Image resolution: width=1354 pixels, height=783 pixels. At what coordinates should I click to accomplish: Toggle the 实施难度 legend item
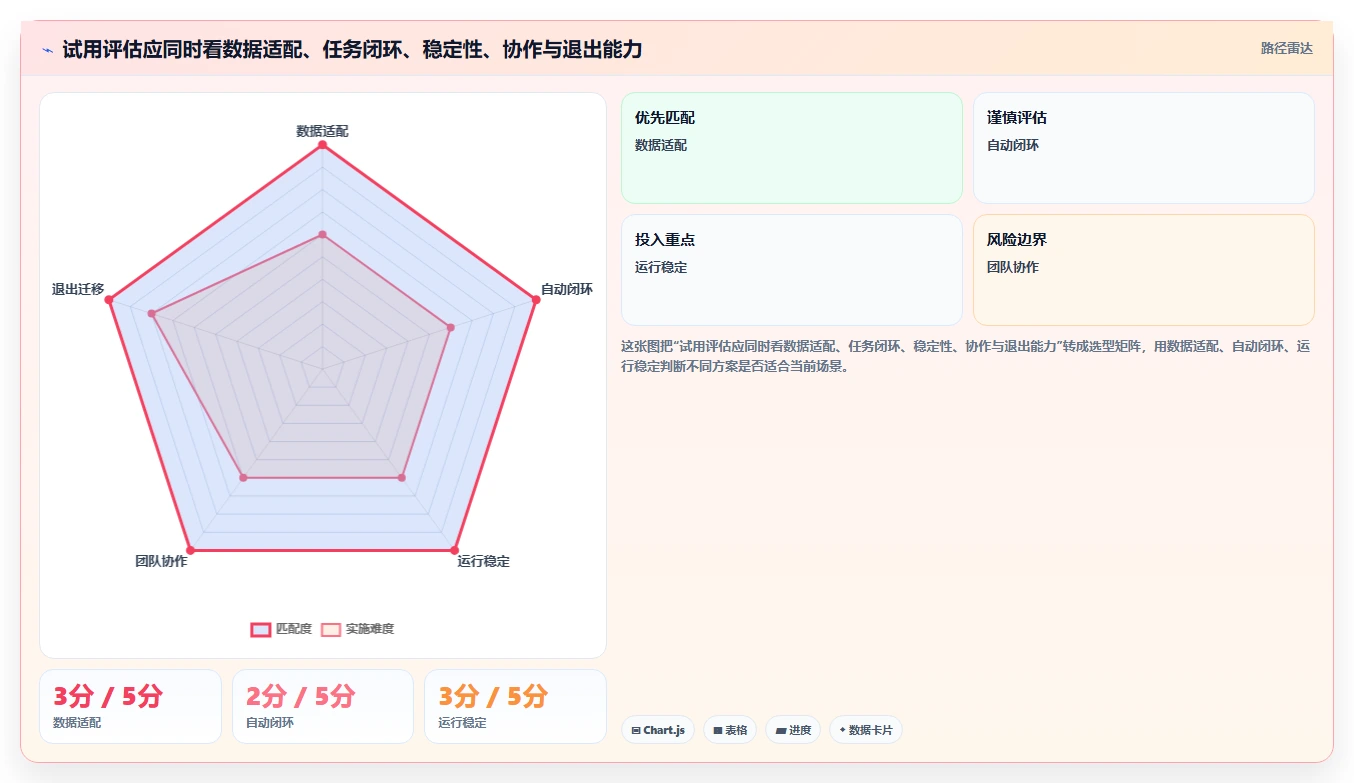pos(358,629)
